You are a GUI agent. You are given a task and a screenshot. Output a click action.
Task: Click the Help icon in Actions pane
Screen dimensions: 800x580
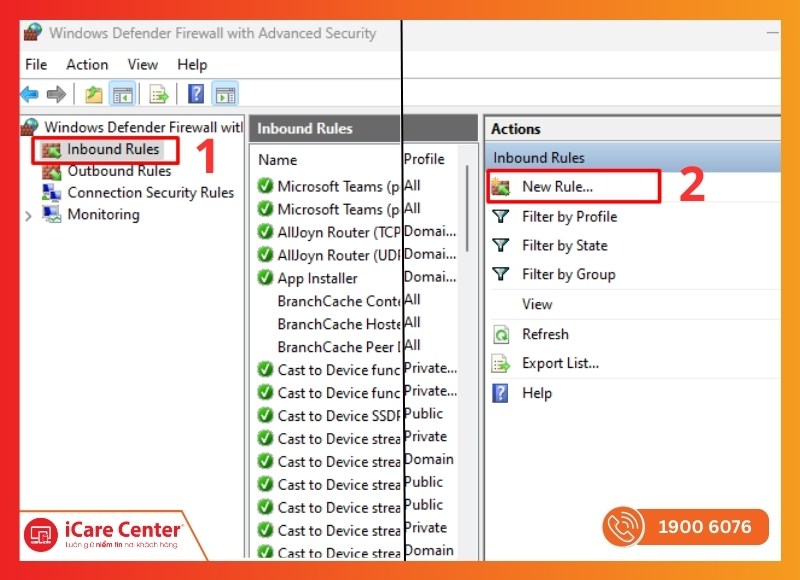tap(501, 393)
